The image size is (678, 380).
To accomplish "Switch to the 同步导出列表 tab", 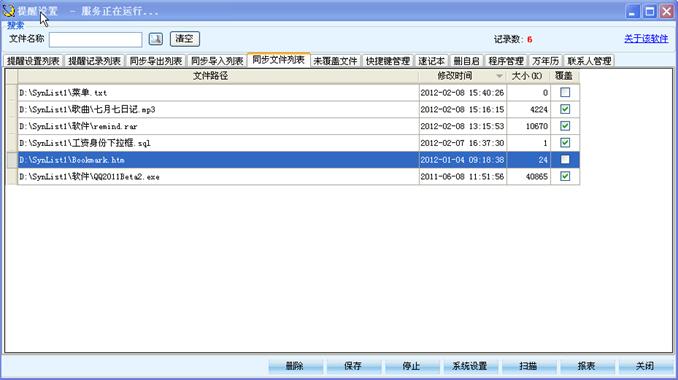I will pos(156,61).
